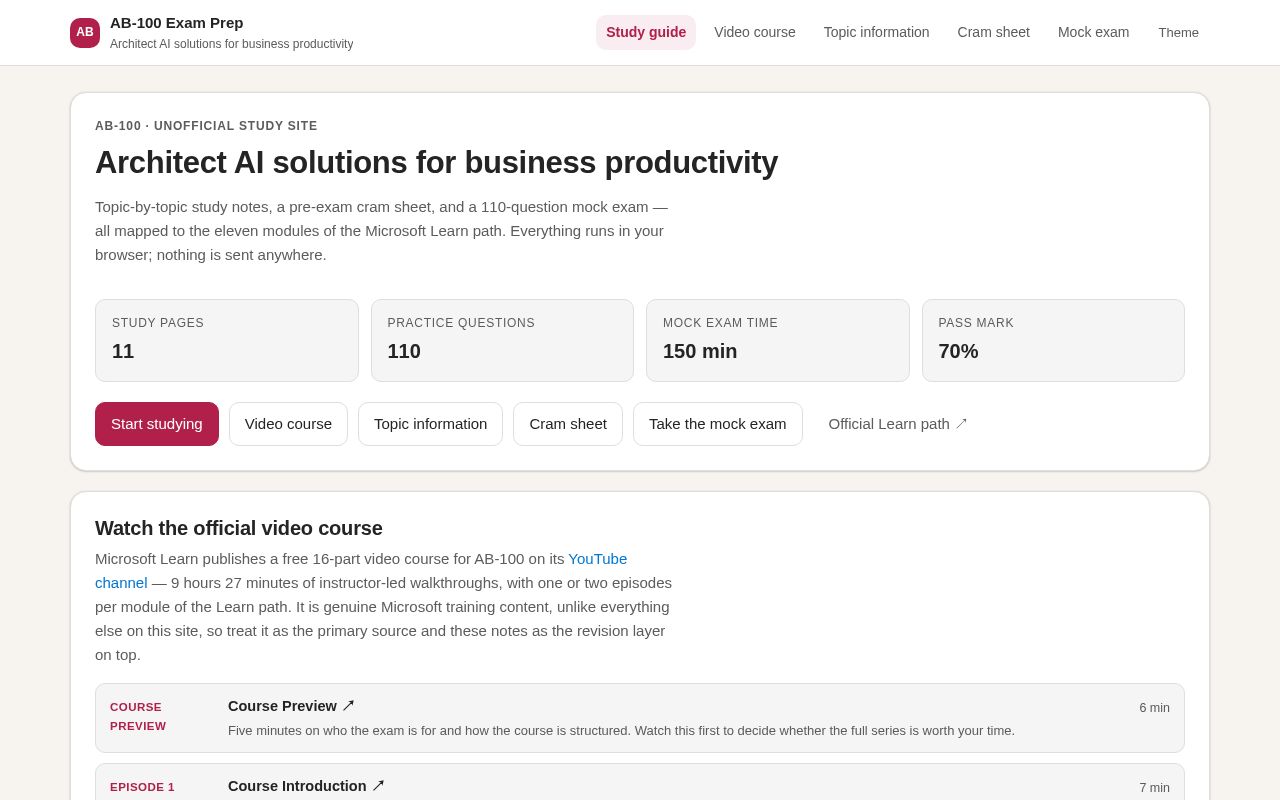Screen dimensions: 1280x800
Task: Select the Practice Questions stat card
Action: [502, 341]
